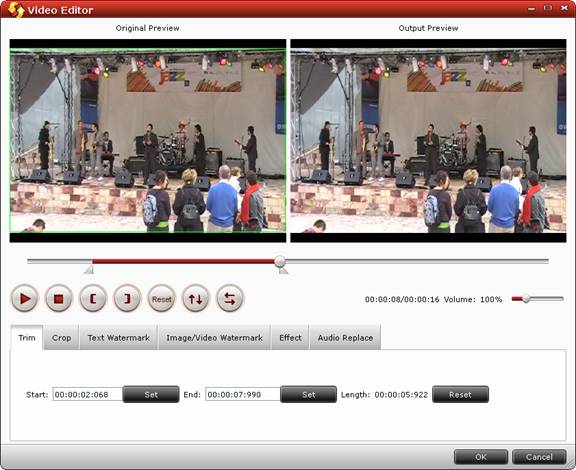
Task: Click into the End time field
Action: [242, 394]
